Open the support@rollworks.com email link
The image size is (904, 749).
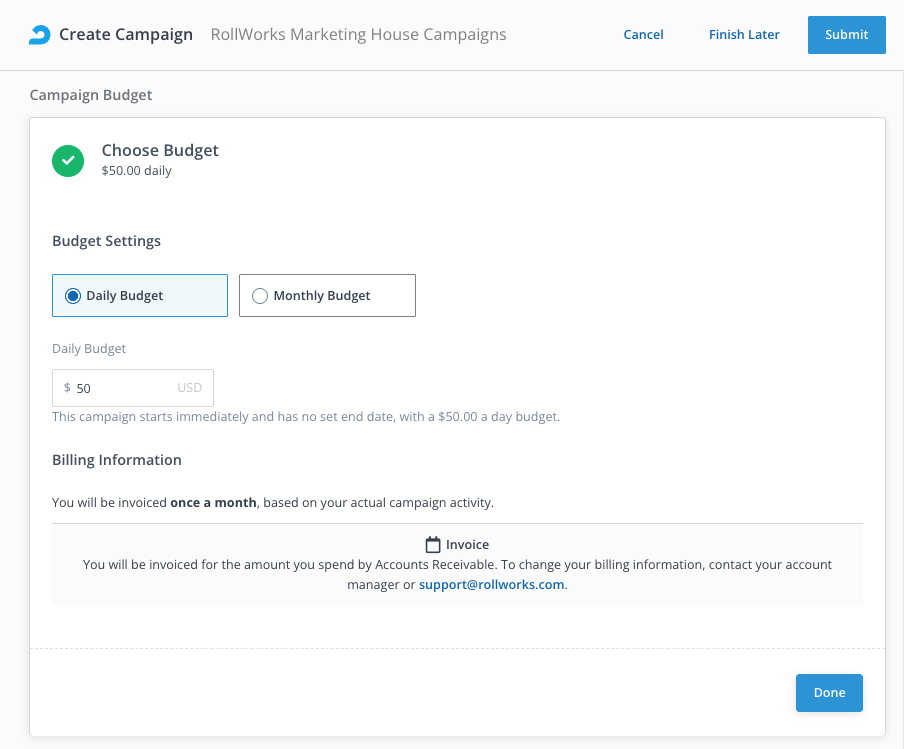(x=492, y=585)
